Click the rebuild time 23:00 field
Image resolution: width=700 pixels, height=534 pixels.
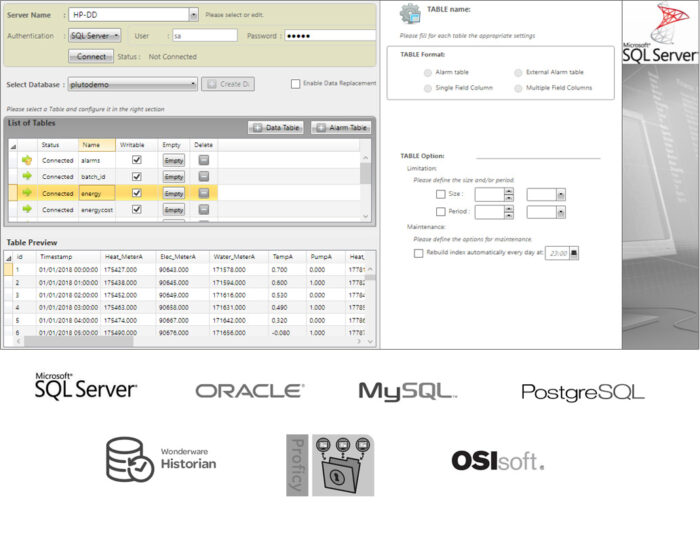coord(558,253)
